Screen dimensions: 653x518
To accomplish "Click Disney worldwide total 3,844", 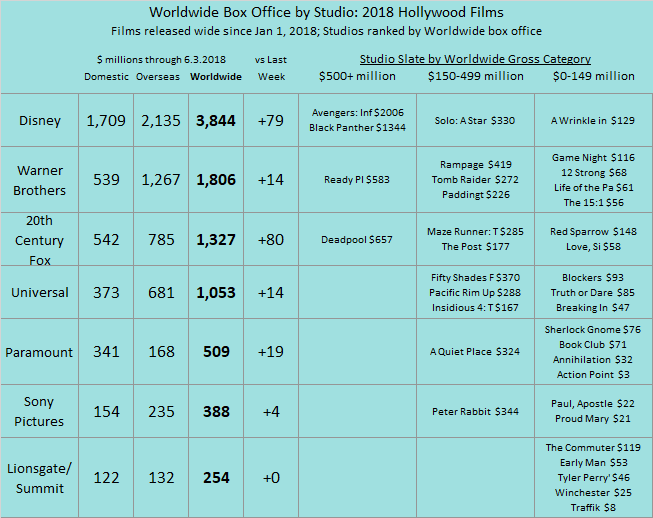I will point(216,121).
